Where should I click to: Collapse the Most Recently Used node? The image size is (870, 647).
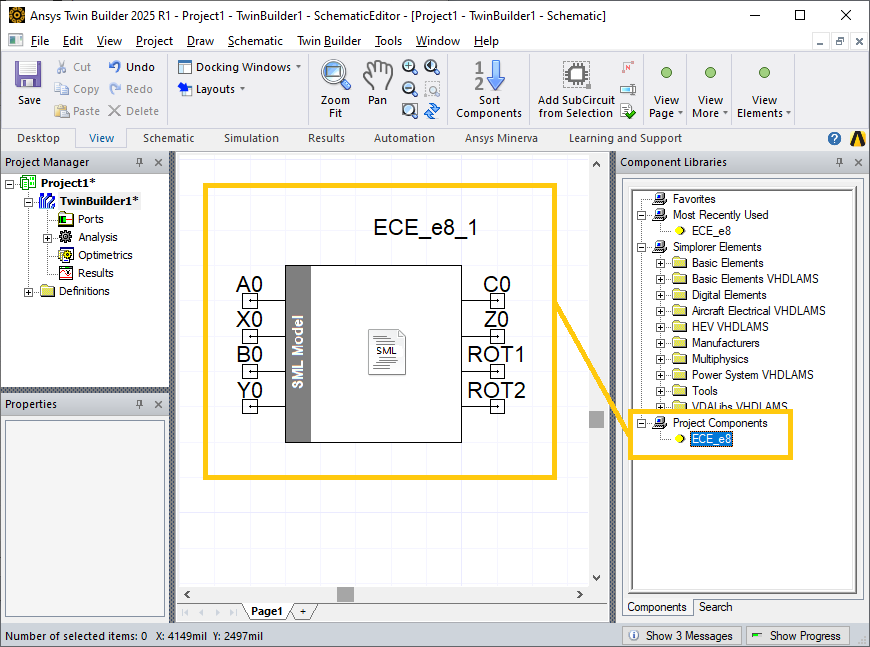[641, 215]
